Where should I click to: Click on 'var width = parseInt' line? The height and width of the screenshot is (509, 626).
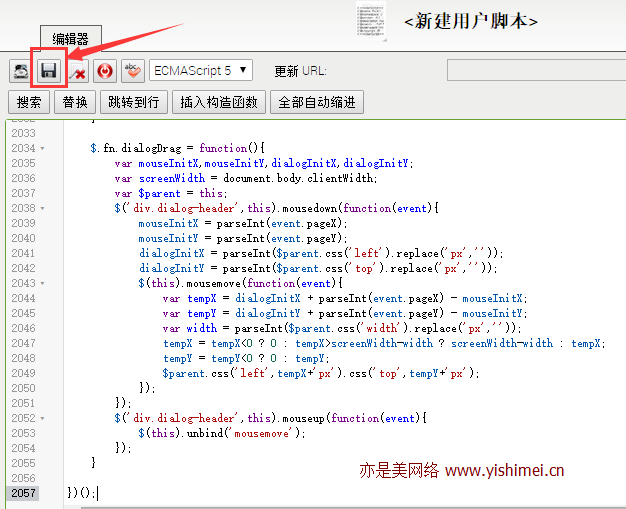coord(342,328)
